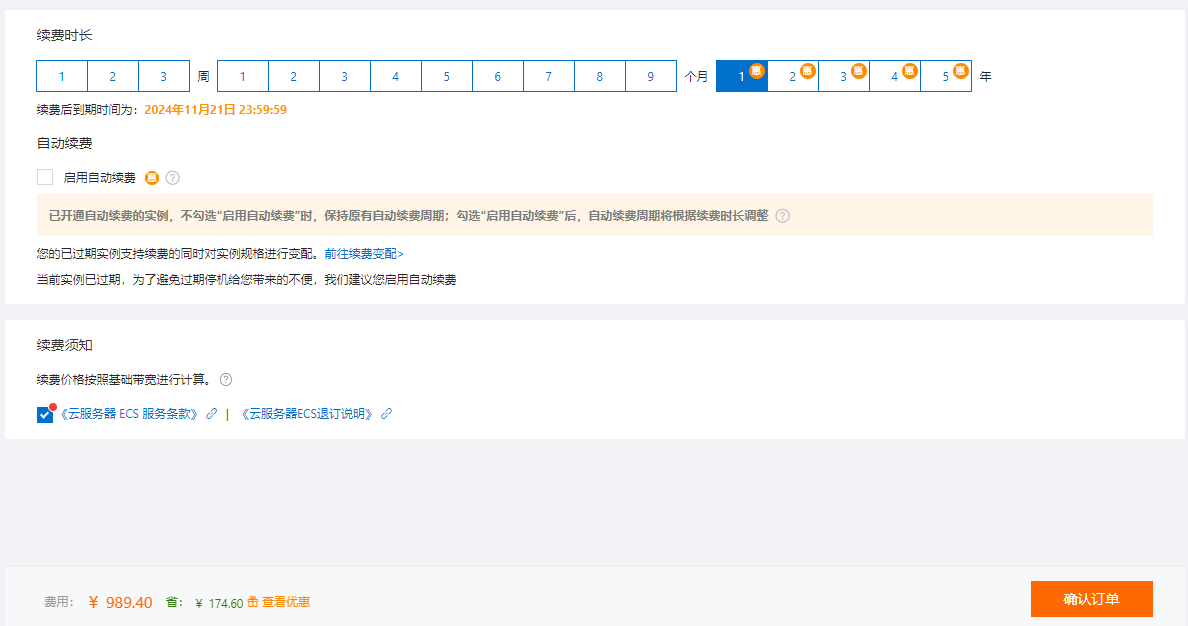Uncheck the ECS service terms agreement checkbox
The height and width of the screenshot is (626, 1188).
44,412
